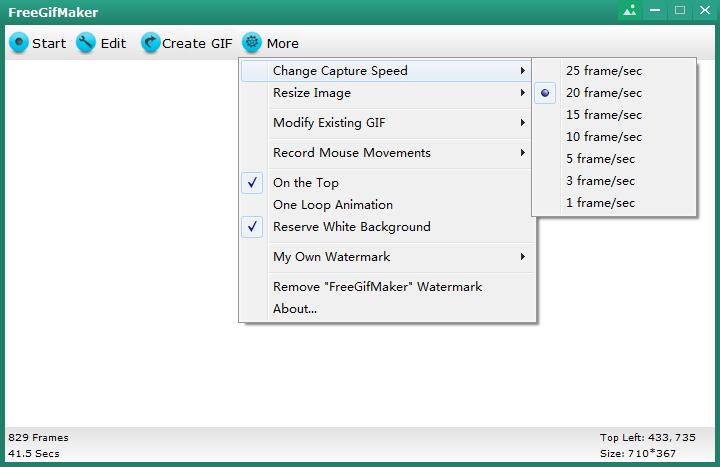Click the Start label in toolbar
This screenshot has width=720, height=467.
click(49, 43)
